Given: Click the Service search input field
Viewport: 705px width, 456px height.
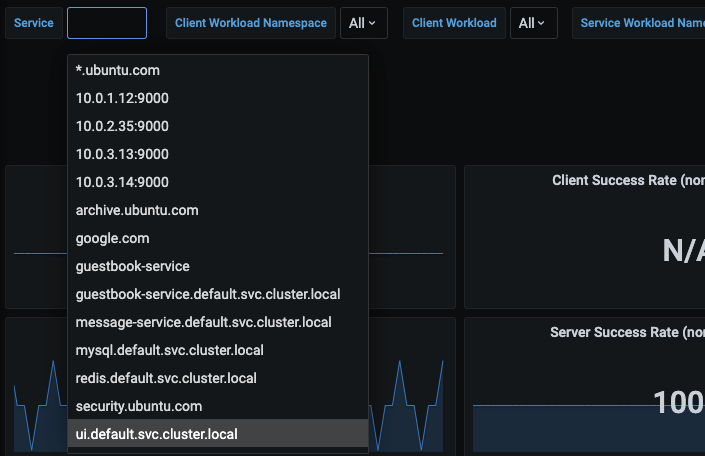Looking at the screenshot, I should click(x=107, y=23).
